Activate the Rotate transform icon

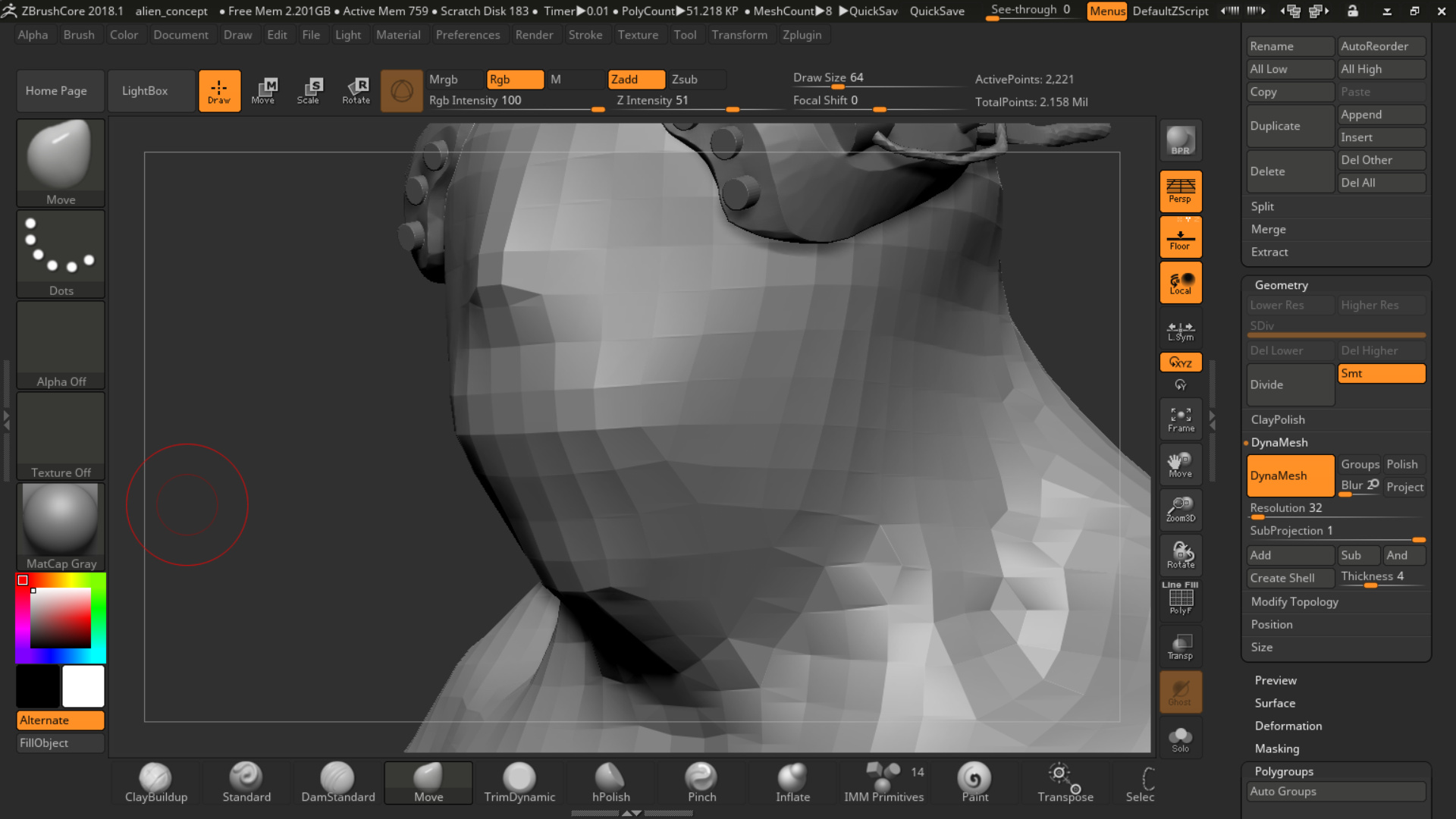pyautogui.click(x=356, y=91)
